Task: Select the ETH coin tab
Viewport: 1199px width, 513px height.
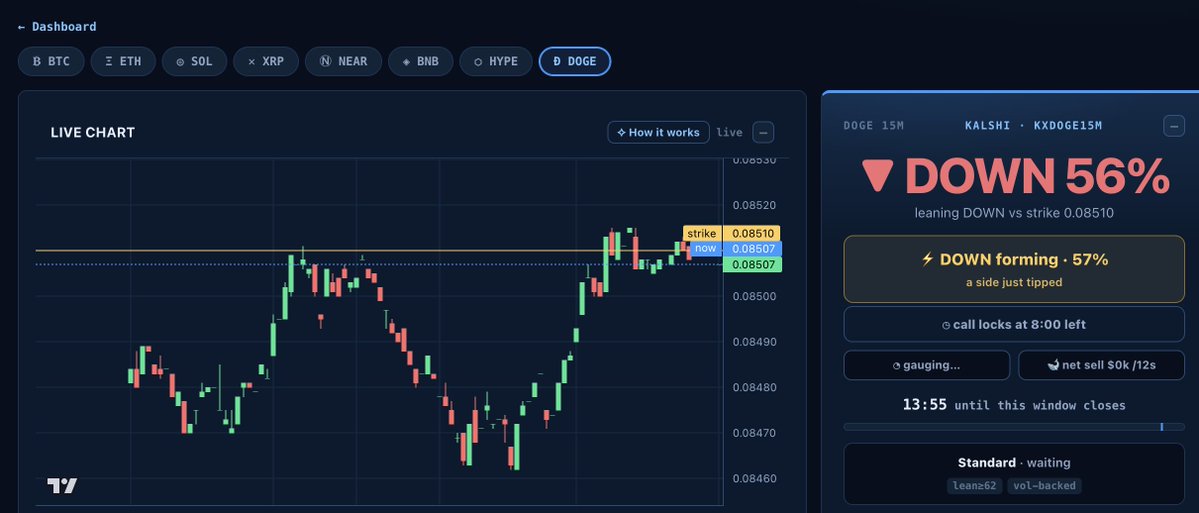Action: [123, 61]
